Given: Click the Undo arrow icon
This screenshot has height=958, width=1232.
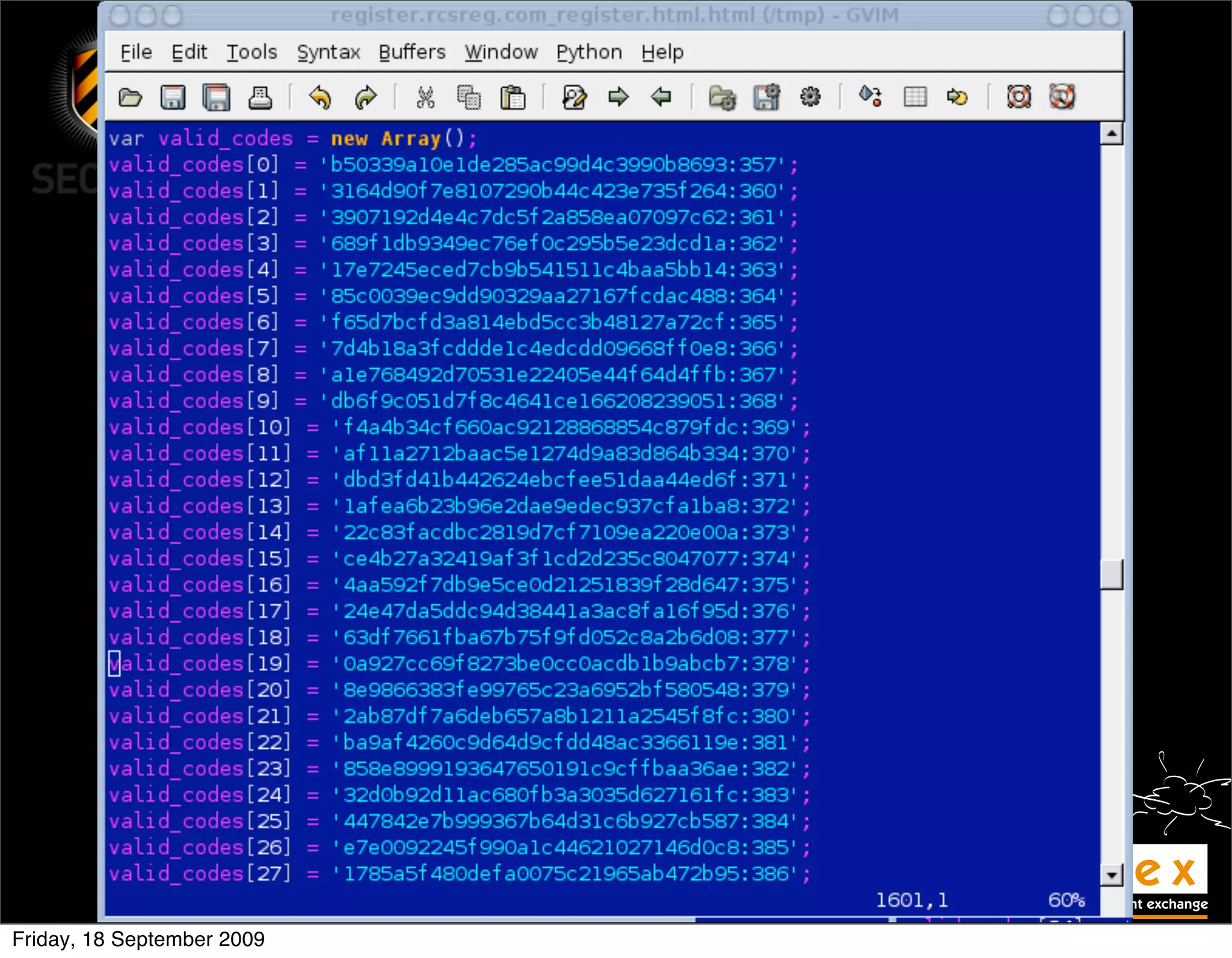Looking at the screenshot, I should click(x=319, y=97).
